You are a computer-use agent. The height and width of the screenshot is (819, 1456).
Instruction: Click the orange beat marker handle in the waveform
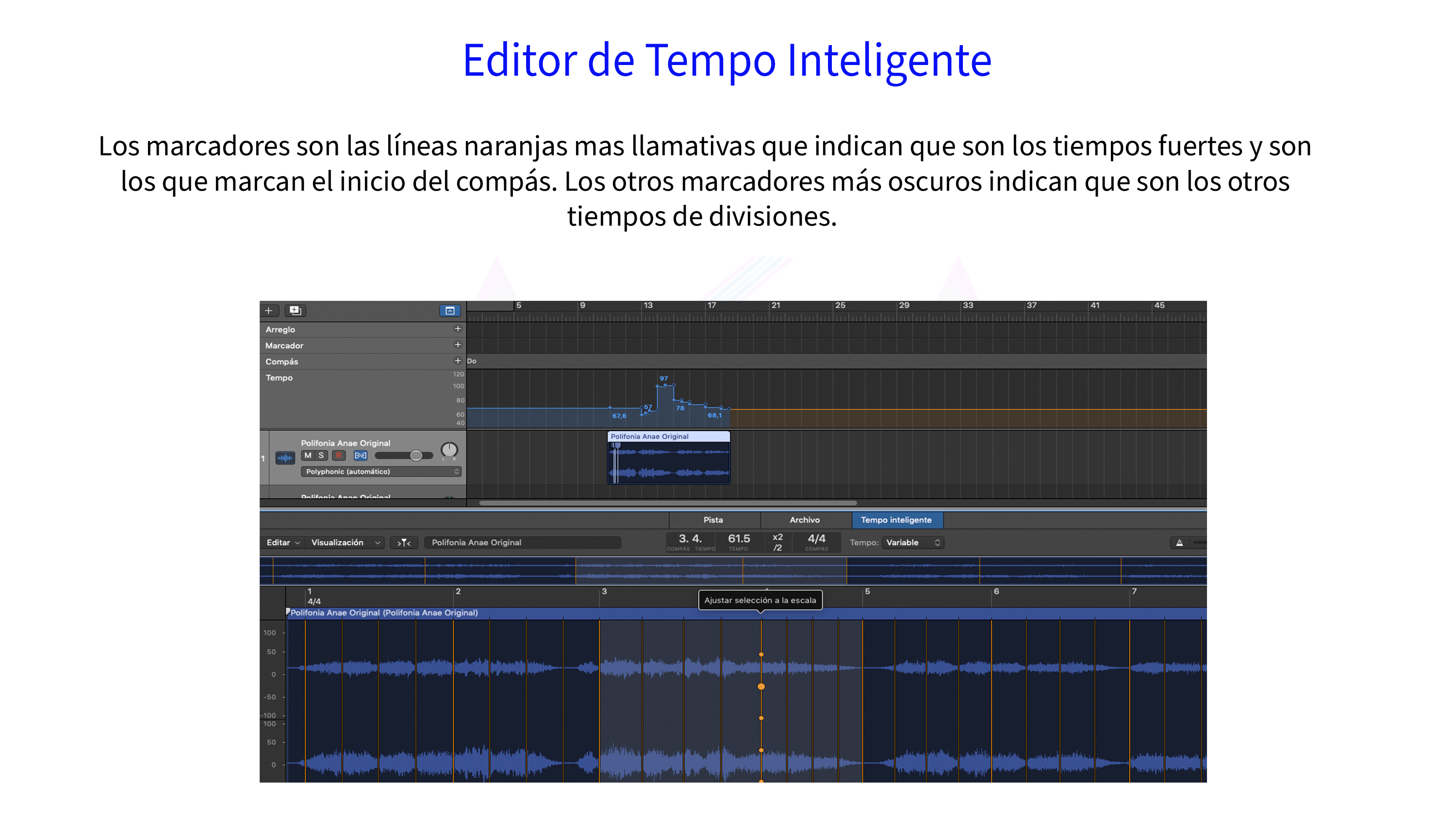pyautogui.click(x=761, y=687)
